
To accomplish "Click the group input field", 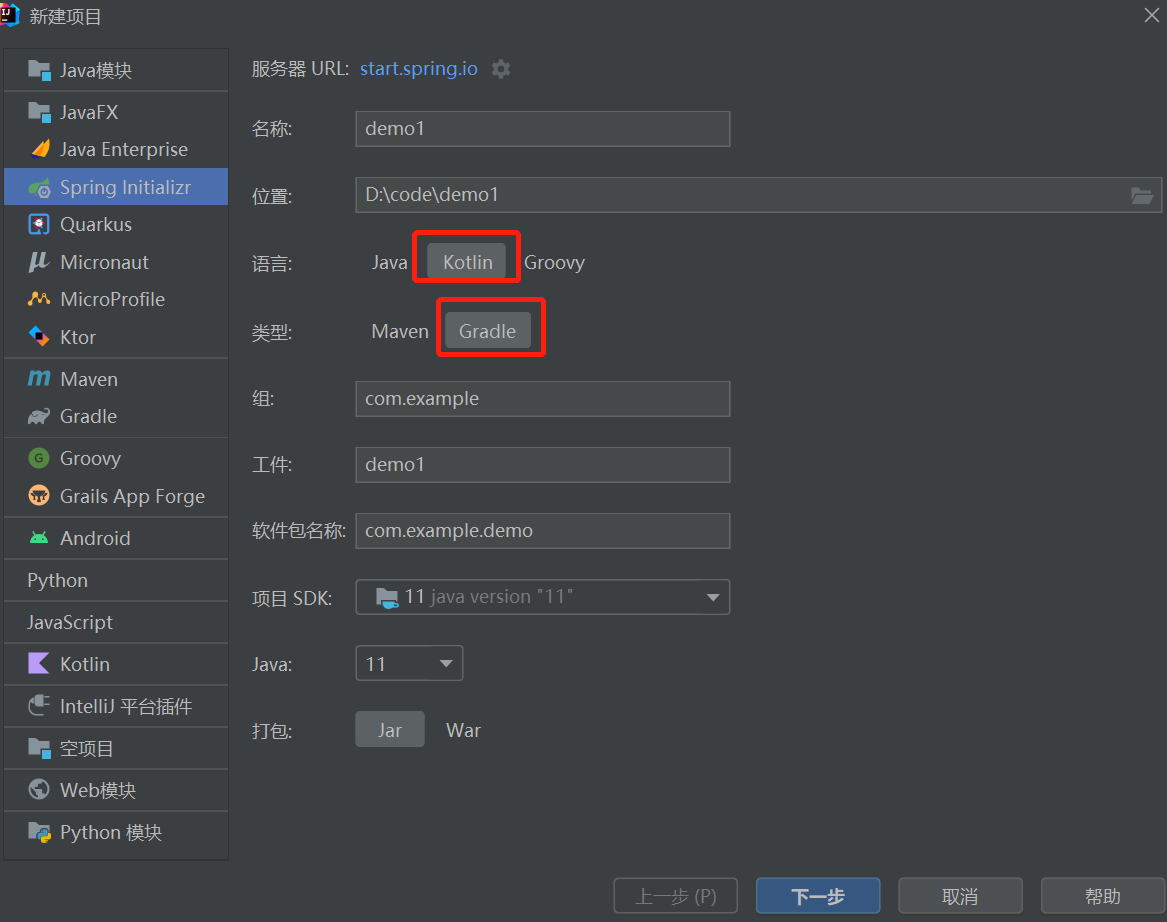I will [x=543, y=399].
